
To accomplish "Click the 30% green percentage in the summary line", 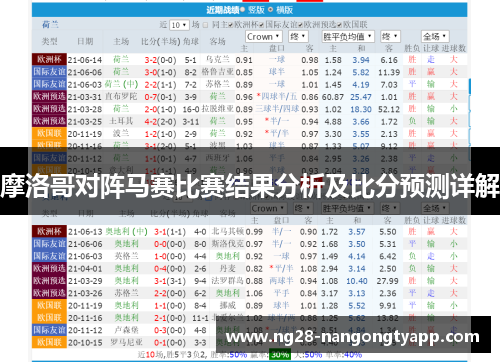I will tap(280, 355).
